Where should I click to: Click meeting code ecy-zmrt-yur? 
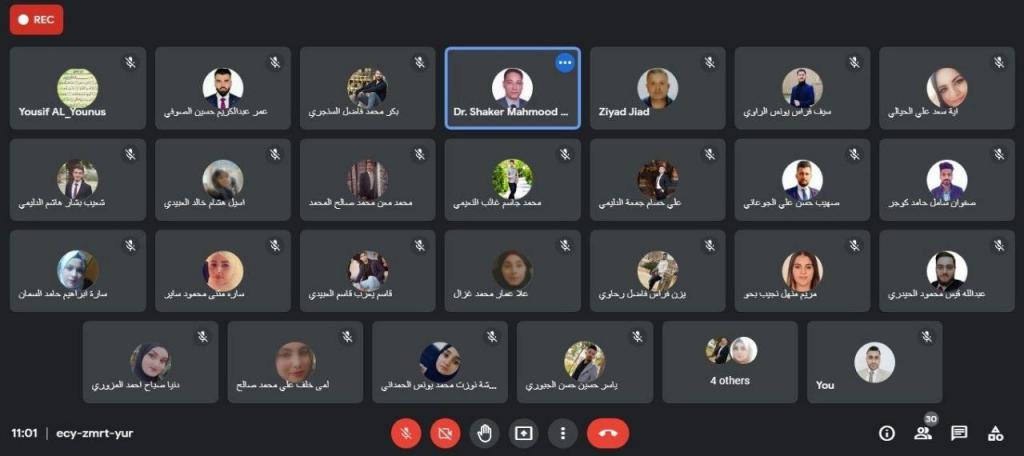point(95,433)
